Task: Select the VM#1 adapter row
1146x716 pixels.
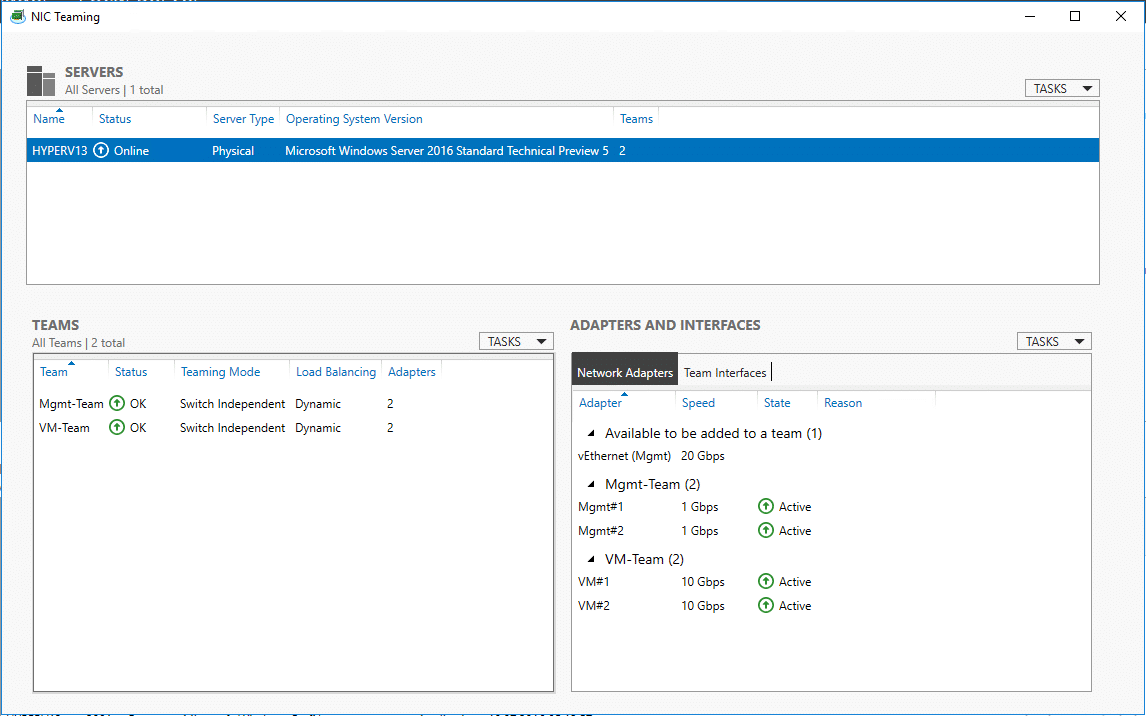Action: pos(831,582)
